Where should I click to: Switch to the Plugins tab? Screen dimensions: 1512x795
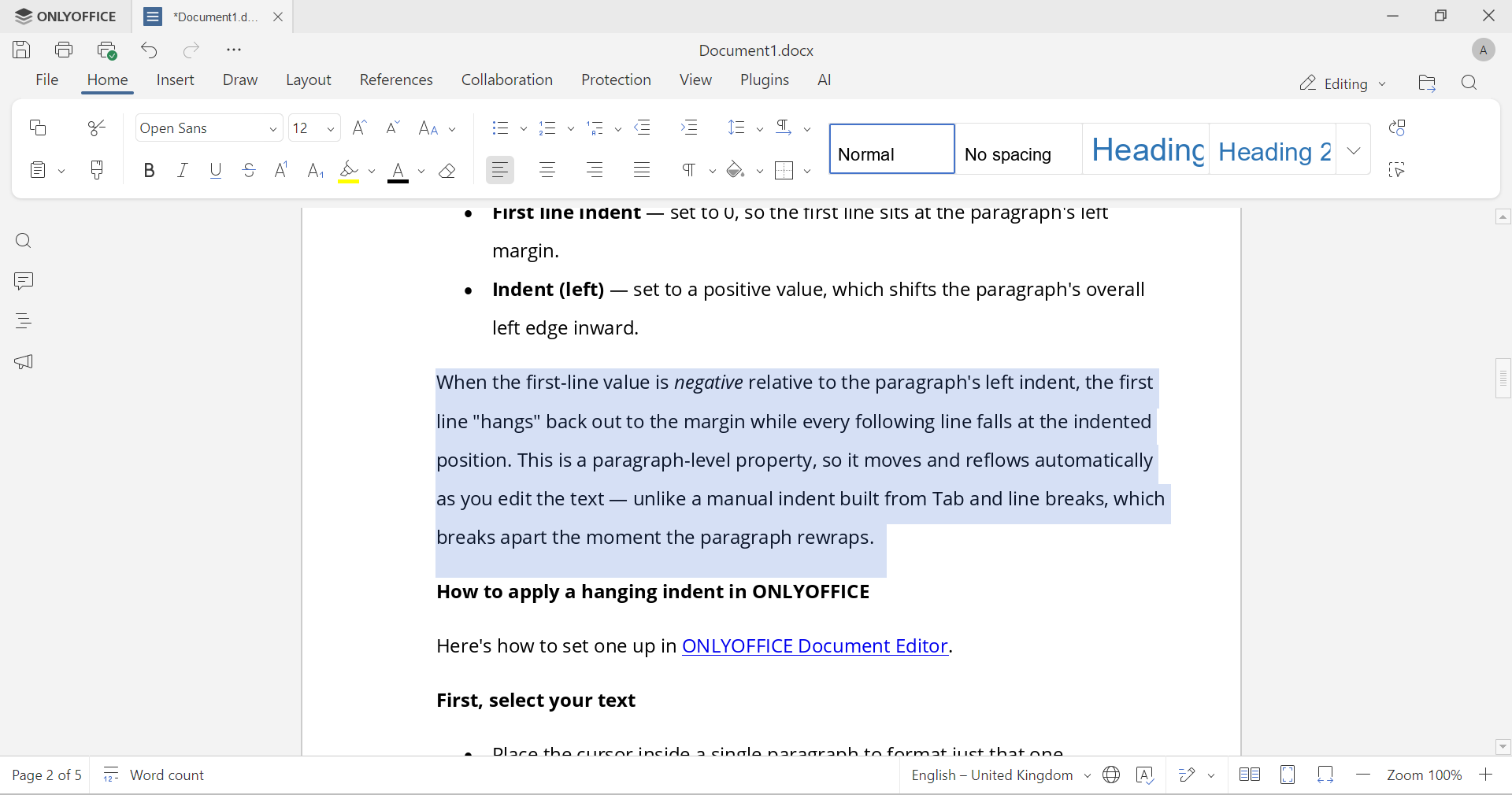pyautogui.click(x=765, y=80)
